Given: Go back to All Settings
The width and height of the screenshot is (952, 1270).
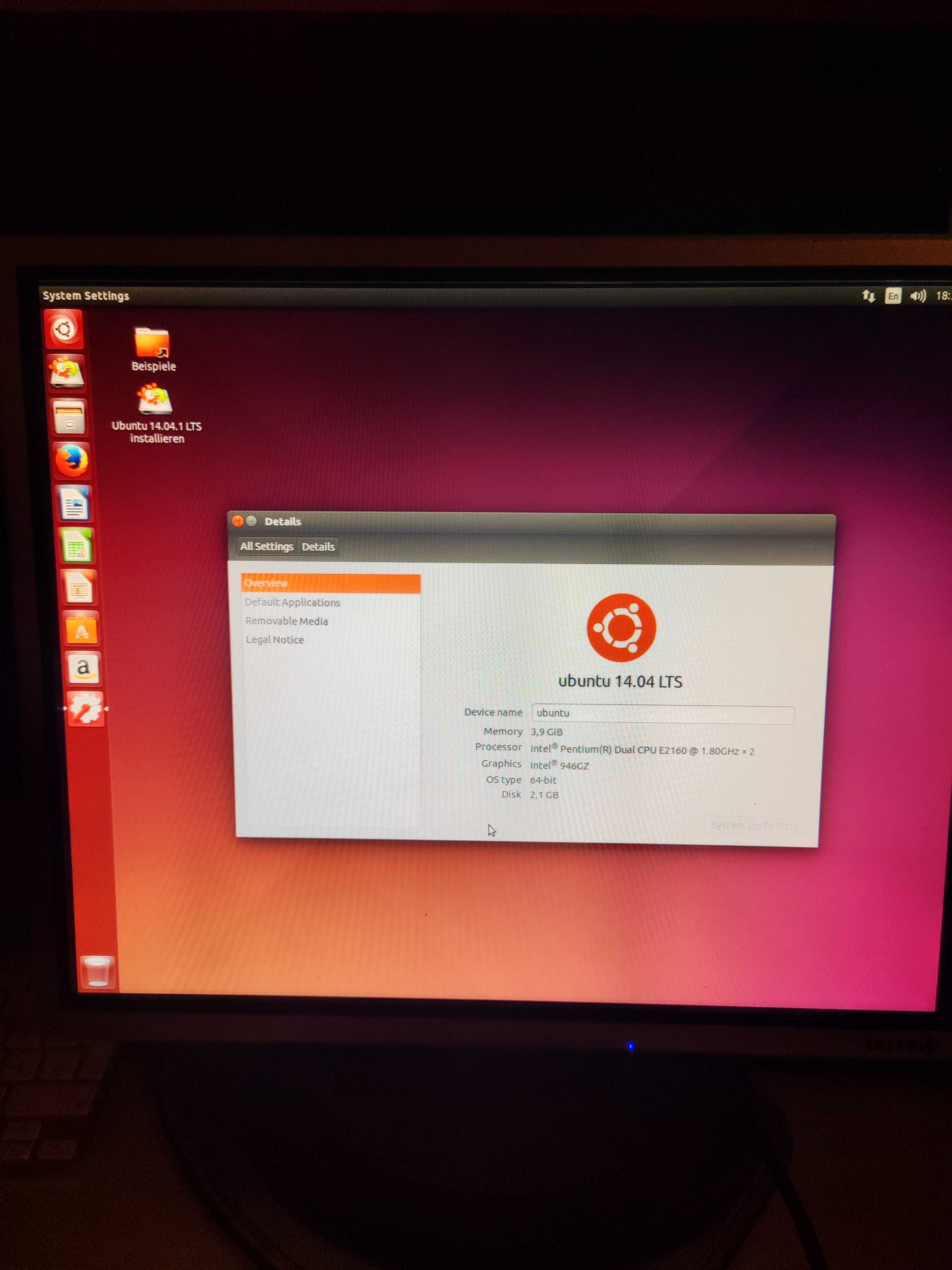Looking at the screenshot, I should [267, 547].
